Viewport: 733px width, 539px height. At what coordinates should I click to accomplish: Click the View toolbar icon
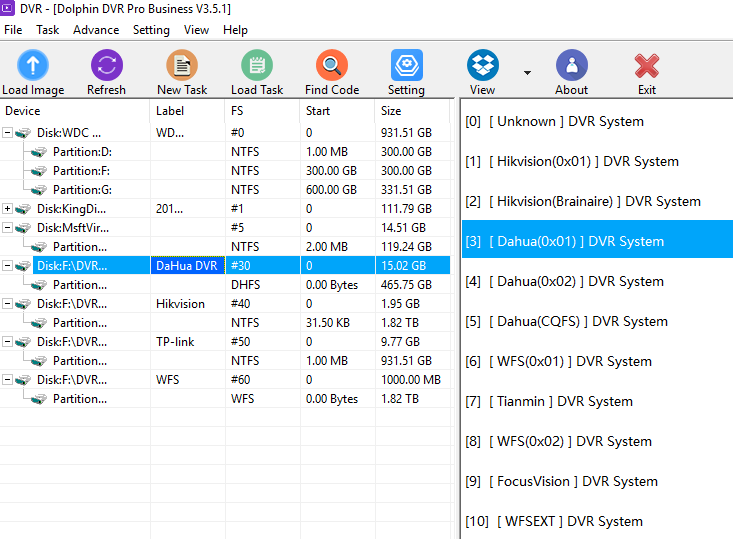tap(482, 65)
